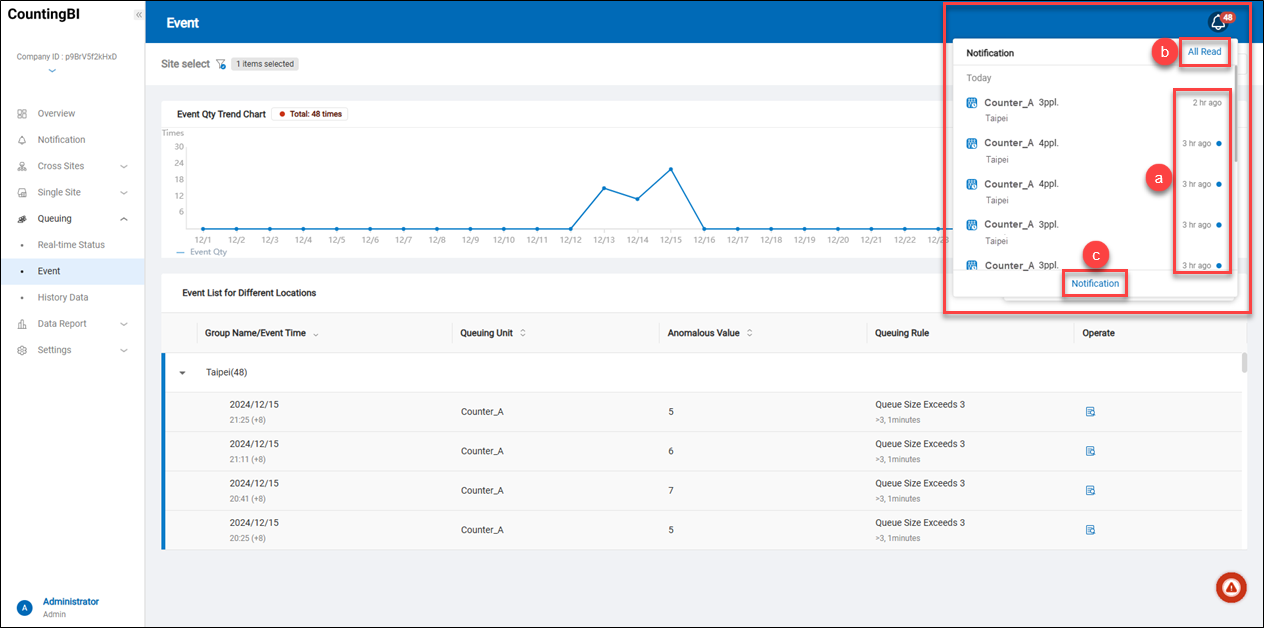Mark notifications as All Read
Screen dimensions: 1264x628
point(1204,52)
